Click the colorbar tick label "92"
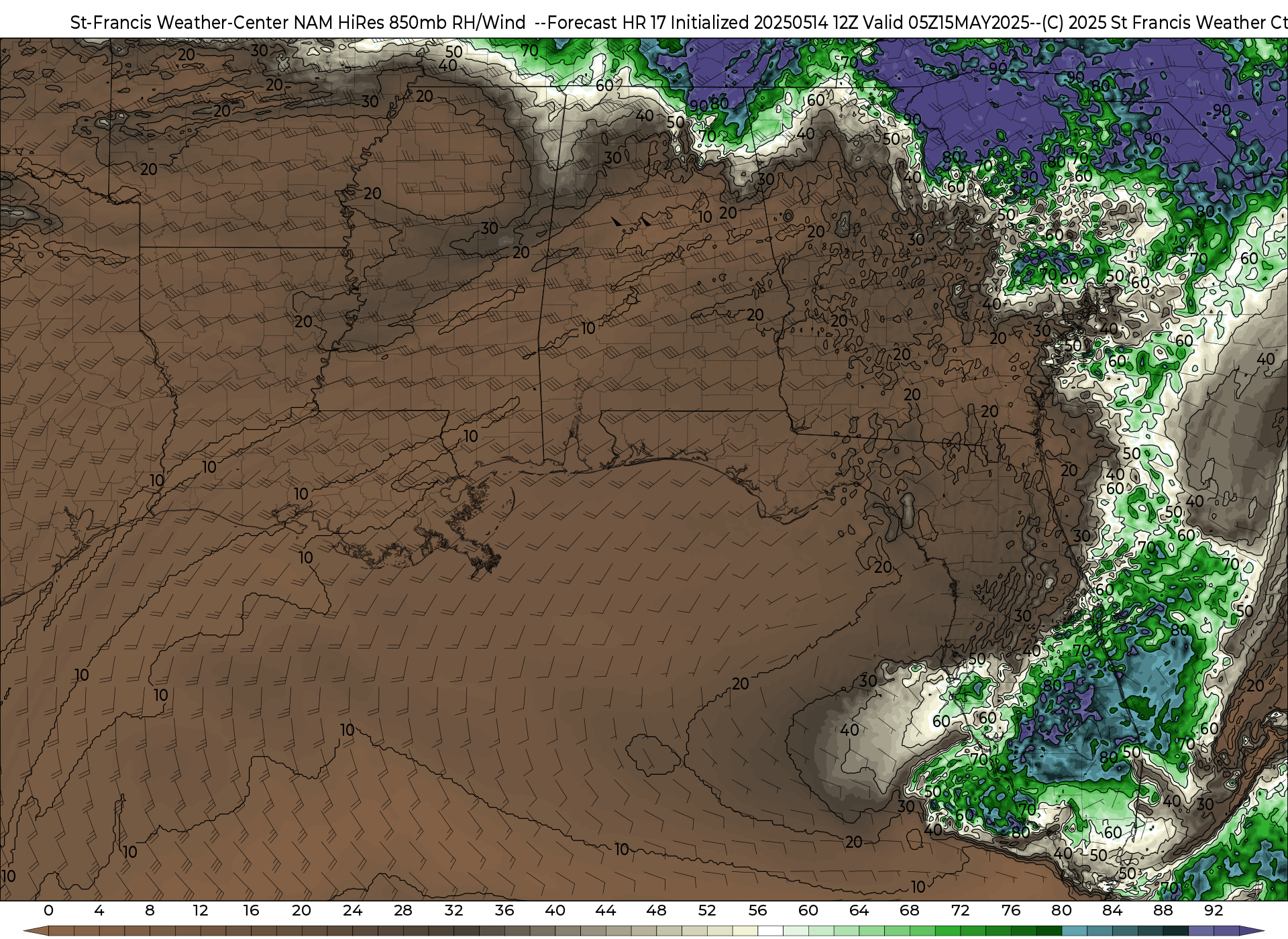The width and height of the screenshot is (1288, 939). [x=1214, y=911]
